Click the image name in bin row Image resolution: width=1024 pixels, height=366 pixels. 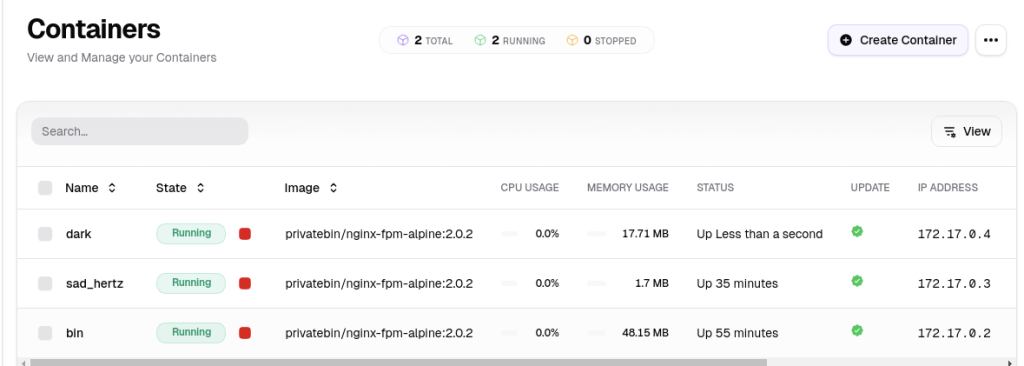click(x=379, y=333)
